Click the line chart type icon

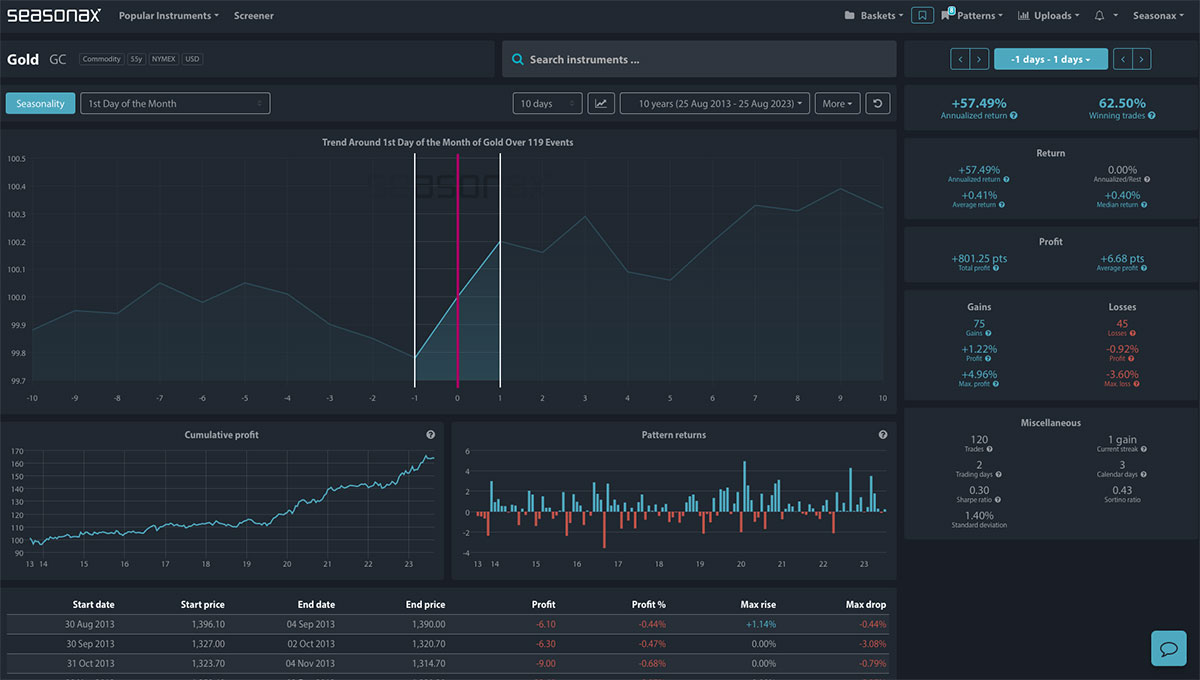coord(601,103)
